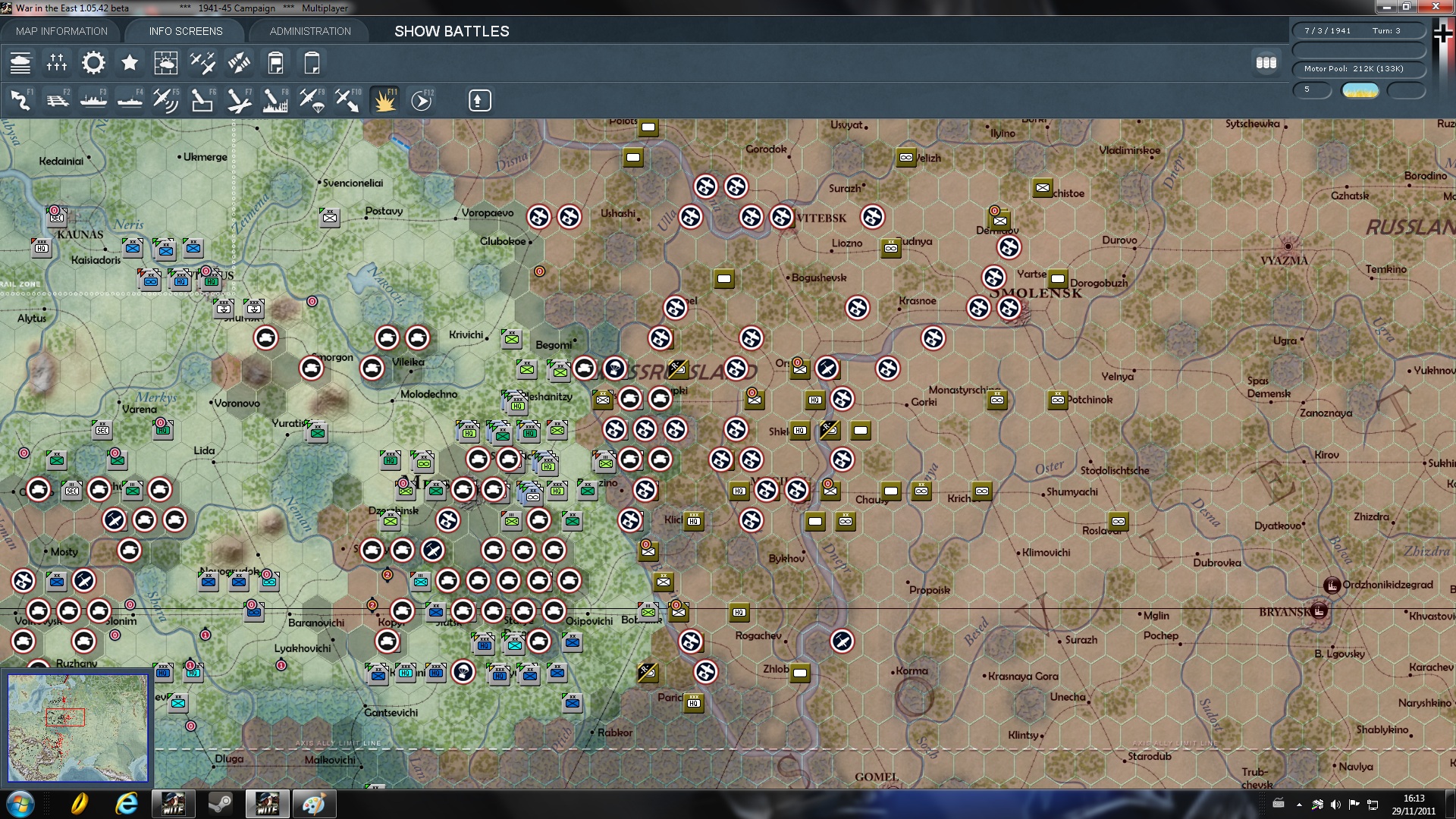Click the date and turn display
The image size is (1456, 819).
pyautogui.click(x=1359, y=31)
